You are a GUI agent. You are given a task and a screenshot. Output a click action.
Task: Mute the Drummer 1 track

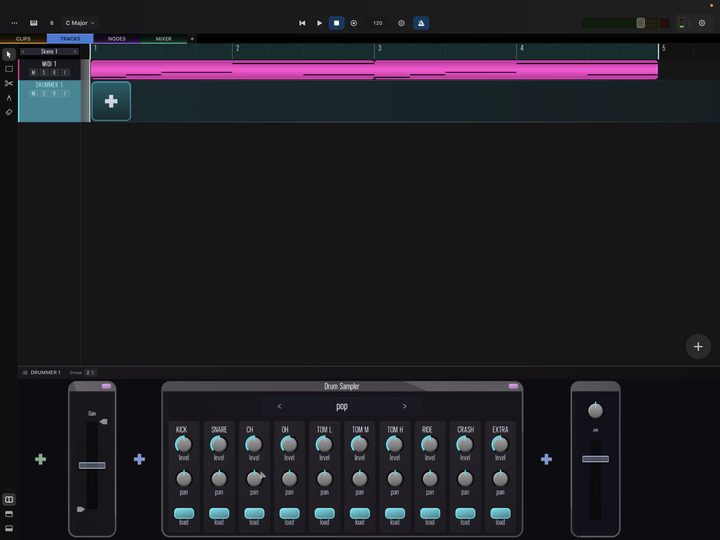(x=33, y=94)
